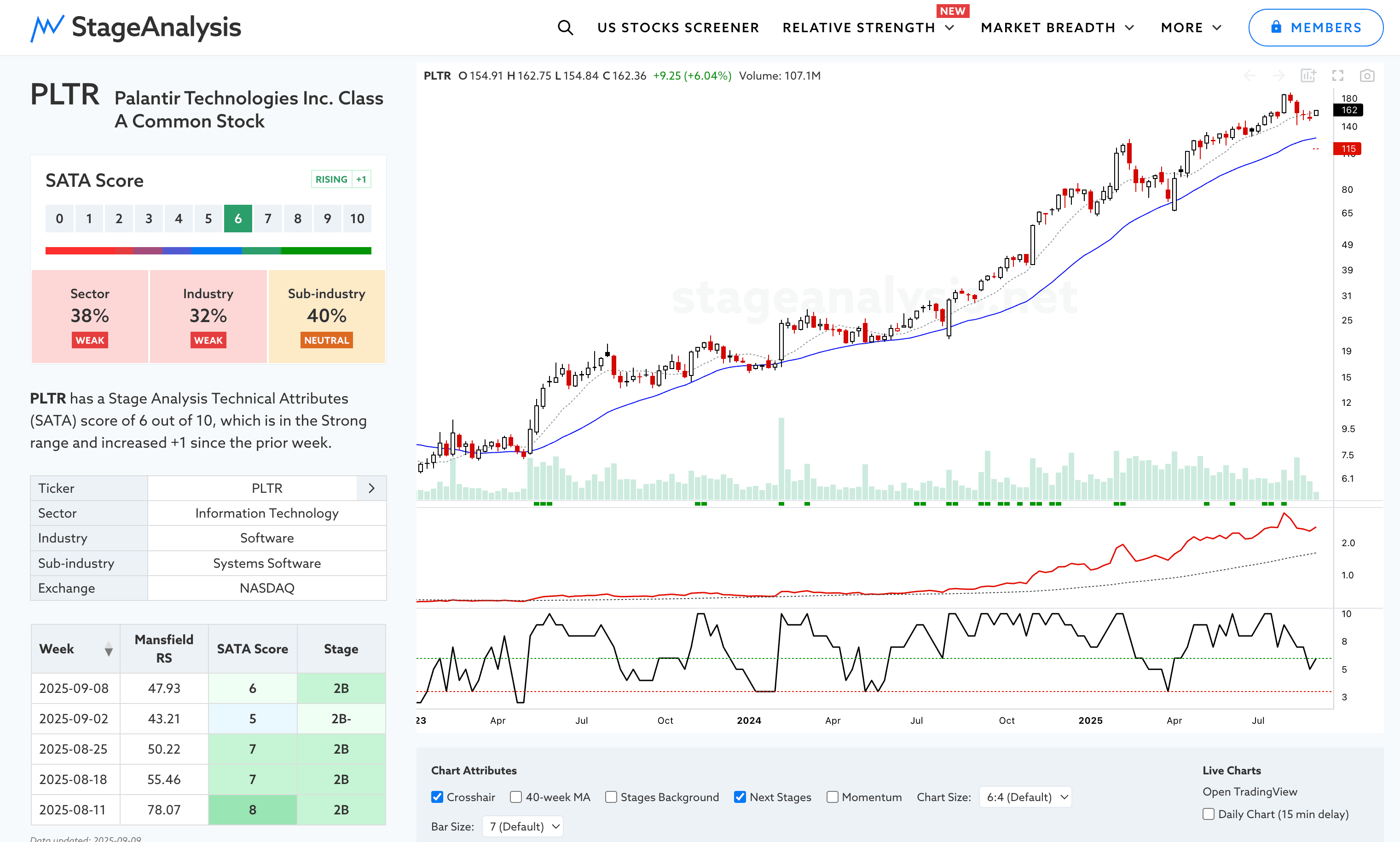Select the 2025-09-02 week cell
This screenshot has width=1400, height=842.
click(75, 718)
